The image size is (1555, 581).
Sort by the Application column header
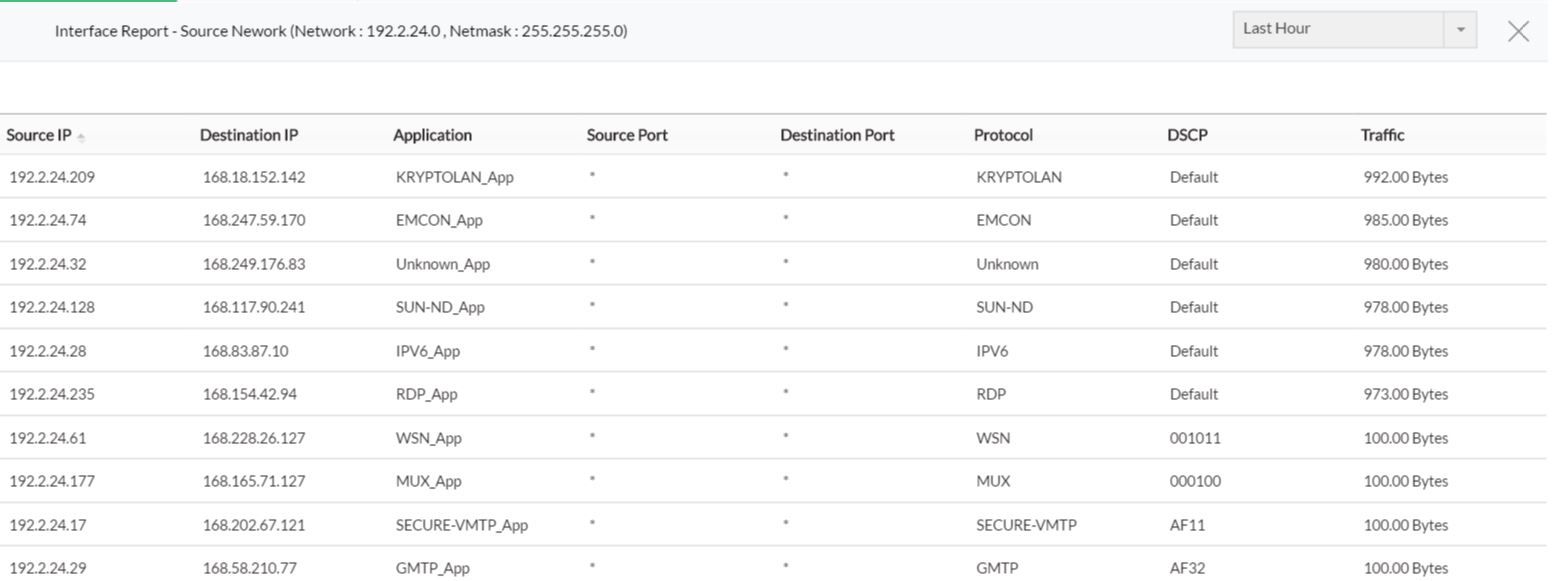point(432,135)
